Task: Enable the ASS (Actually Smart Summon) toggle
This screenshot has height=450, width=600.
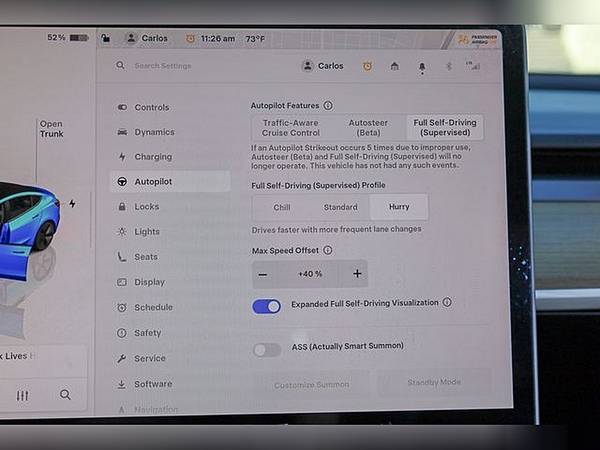Action: (x=267, y=349)
